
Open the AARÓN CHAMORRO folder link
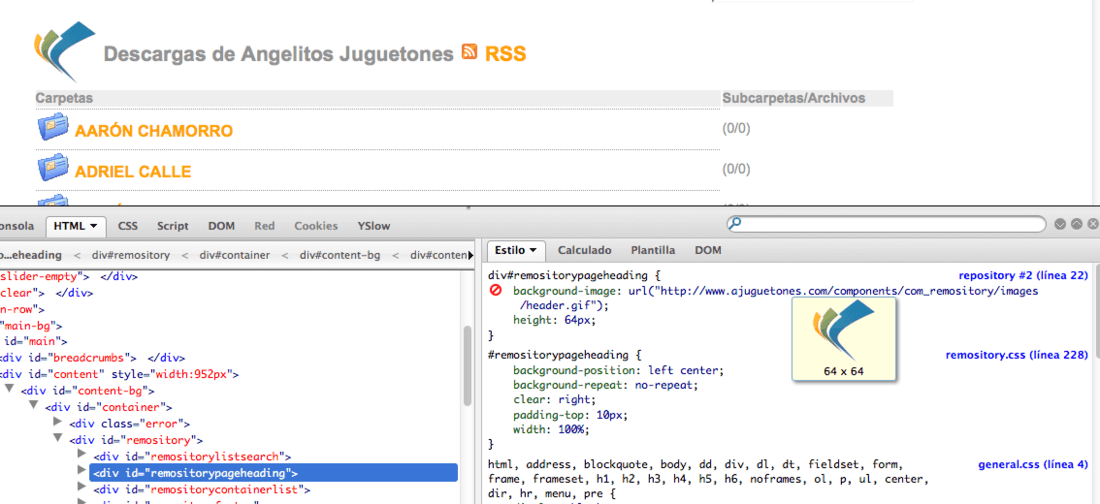point(154,131)
